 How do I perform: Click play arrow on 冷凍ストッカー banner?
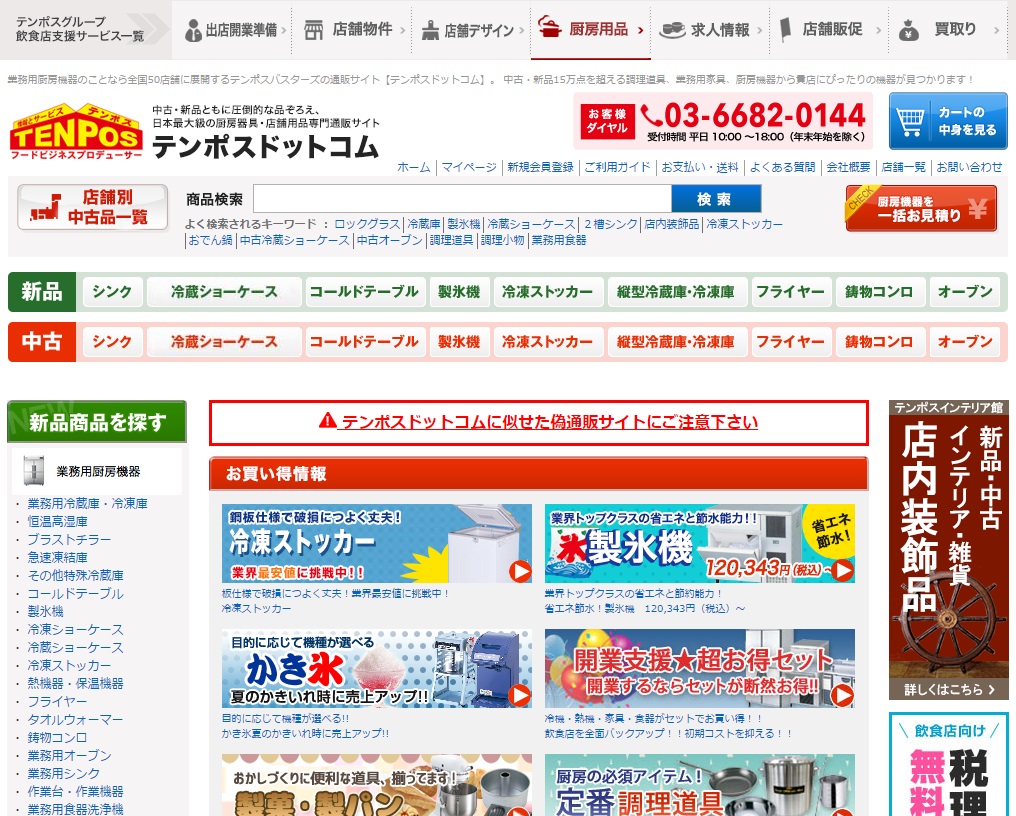click(x=520, y=571)
